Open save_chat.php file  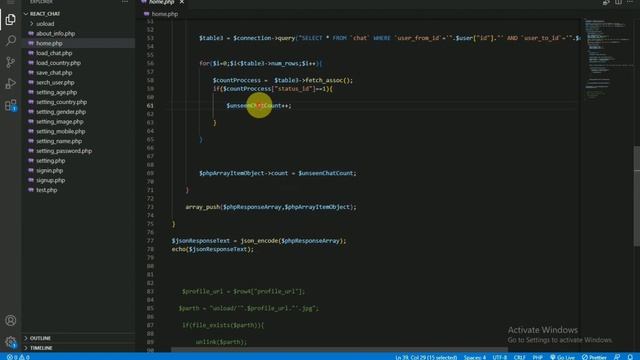tap(54, 73)
